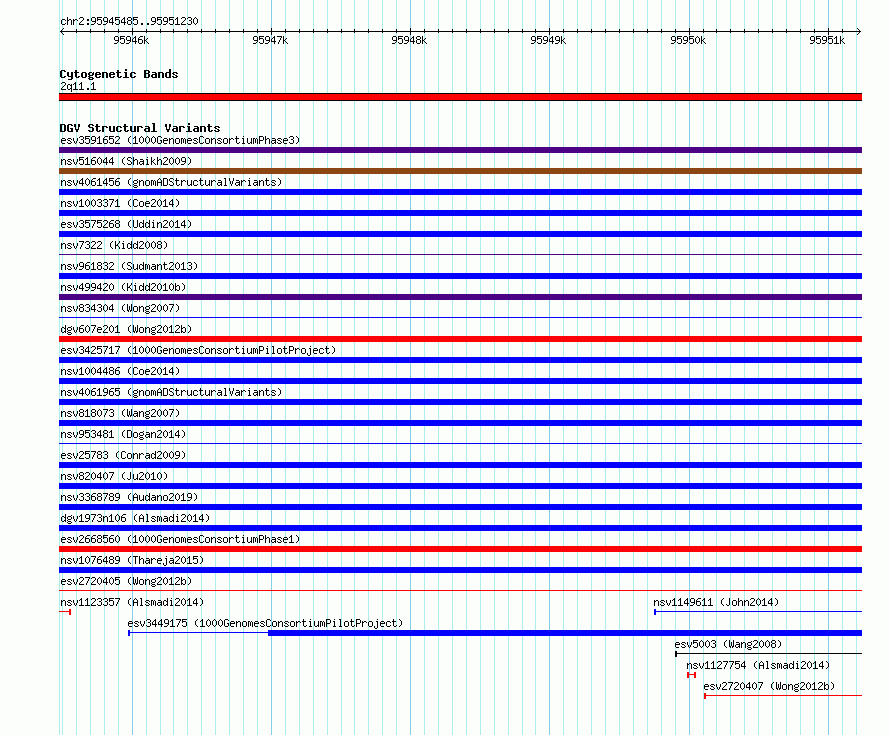Click the 95949k ruler position label

click(x=548, y=40)
